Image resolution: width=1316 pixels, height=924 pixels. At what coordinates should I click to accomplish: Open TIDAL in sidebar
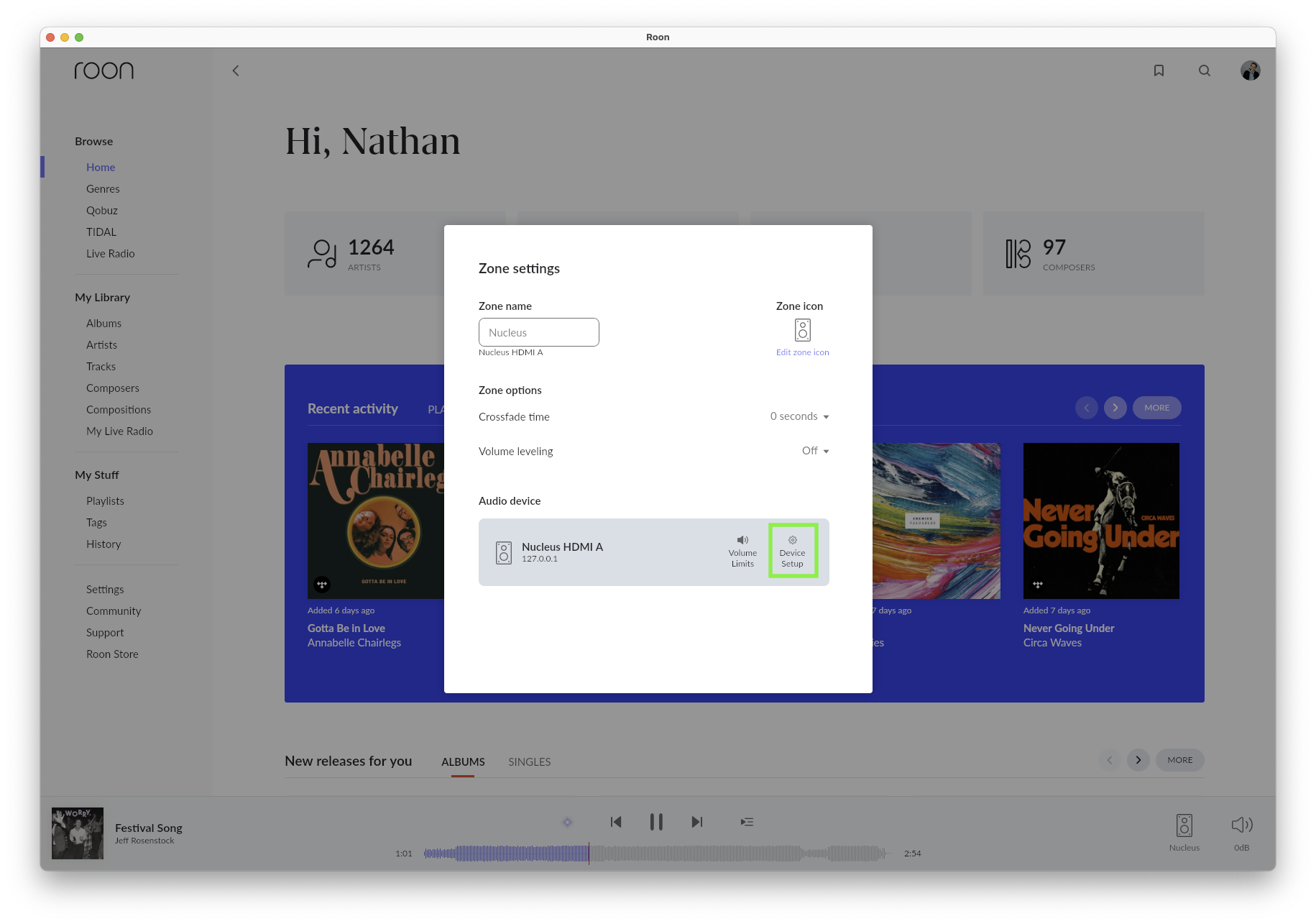tap(101, 232)
